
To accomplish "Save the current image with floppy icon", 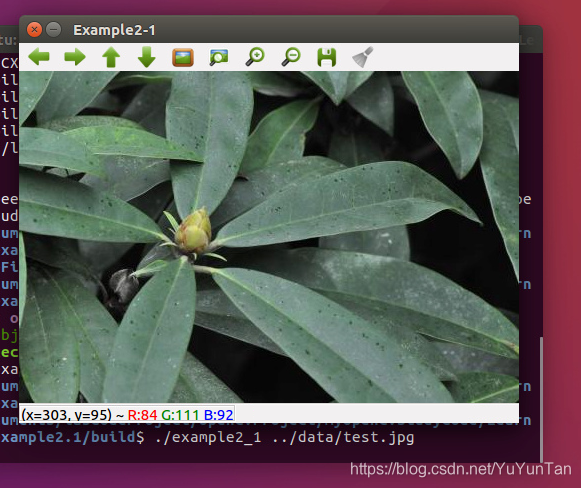I will tap(327, 57).
